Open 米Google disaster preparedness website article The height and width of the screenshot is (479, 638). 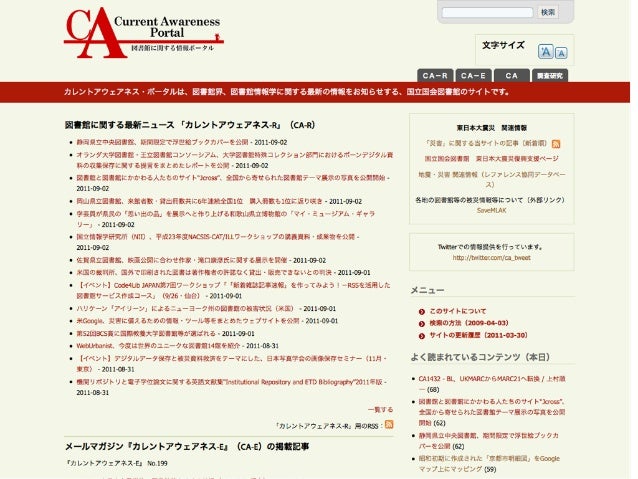188,321
